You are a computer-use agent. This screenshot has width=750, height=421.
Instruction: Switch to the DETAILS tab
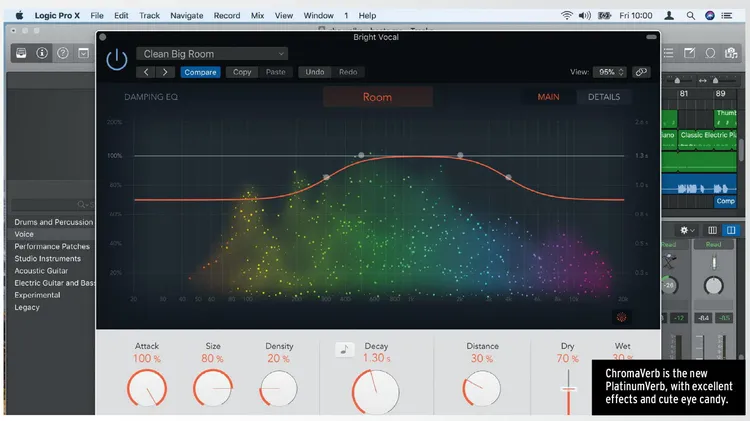click(x=603, y=97)
